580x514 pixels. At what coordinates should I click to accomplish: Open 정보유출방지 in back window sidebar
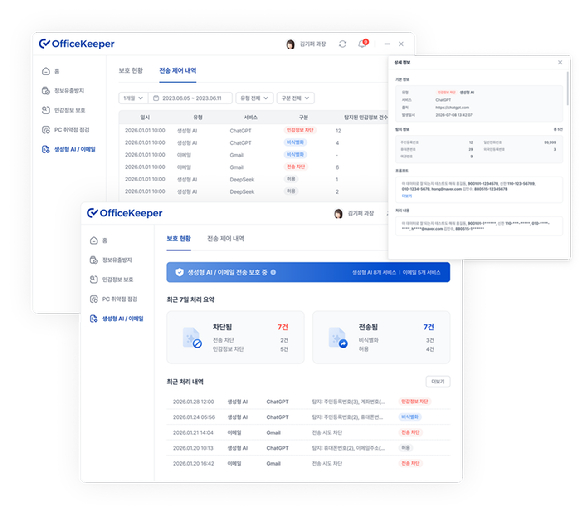[63, 91]
